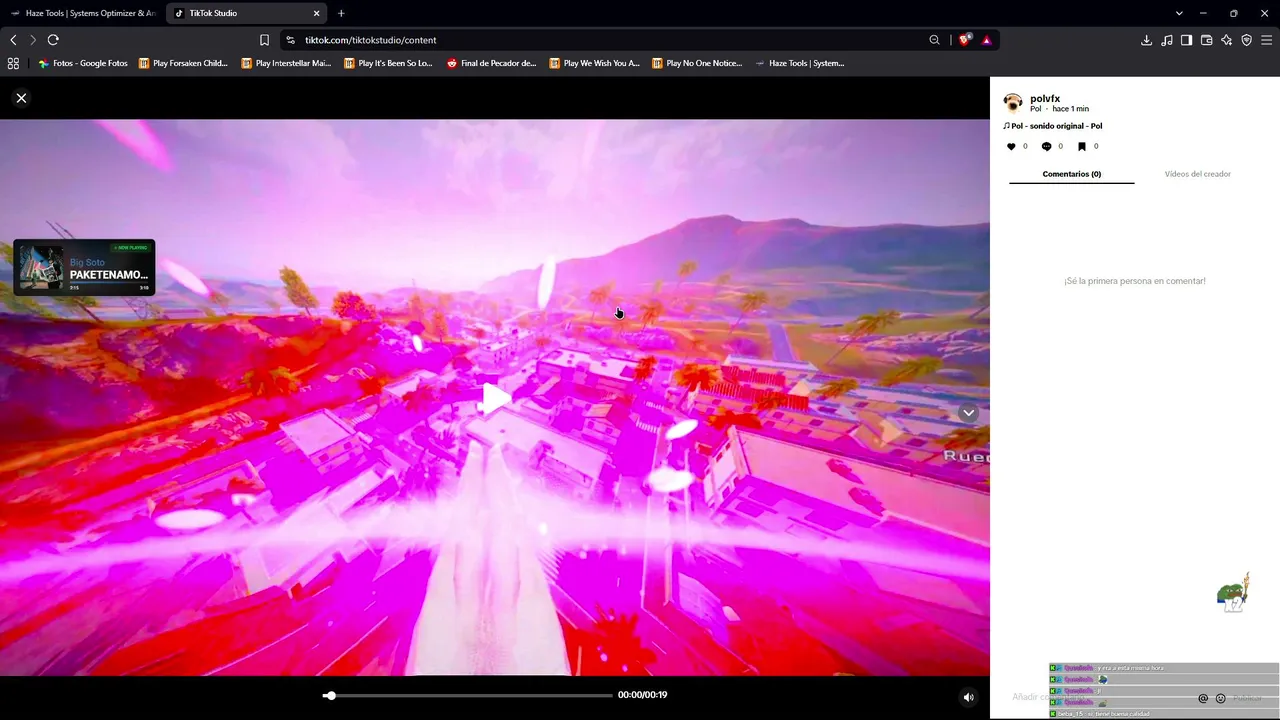Close the TikTok Studio tab
Viewport: 1280px width, 720px height.
point(317,13)
